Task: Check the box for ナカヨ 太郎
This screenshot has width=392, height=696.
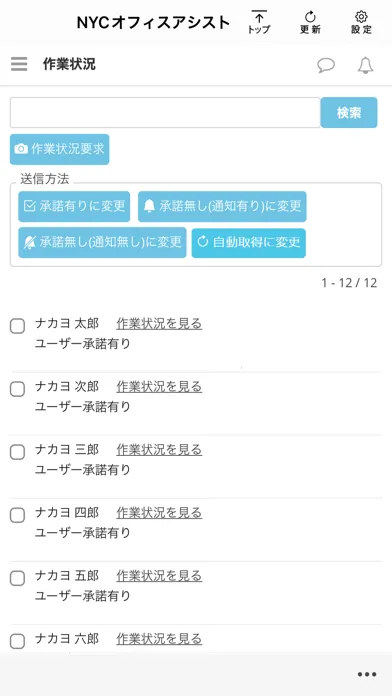Action: 17,326
